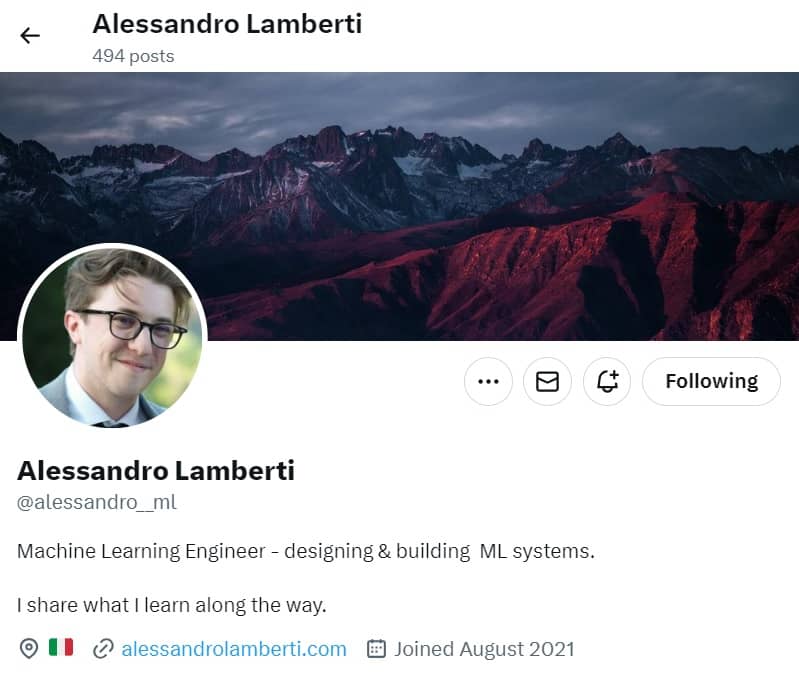Click the 'ML systems' words in bio

[537, 551]
